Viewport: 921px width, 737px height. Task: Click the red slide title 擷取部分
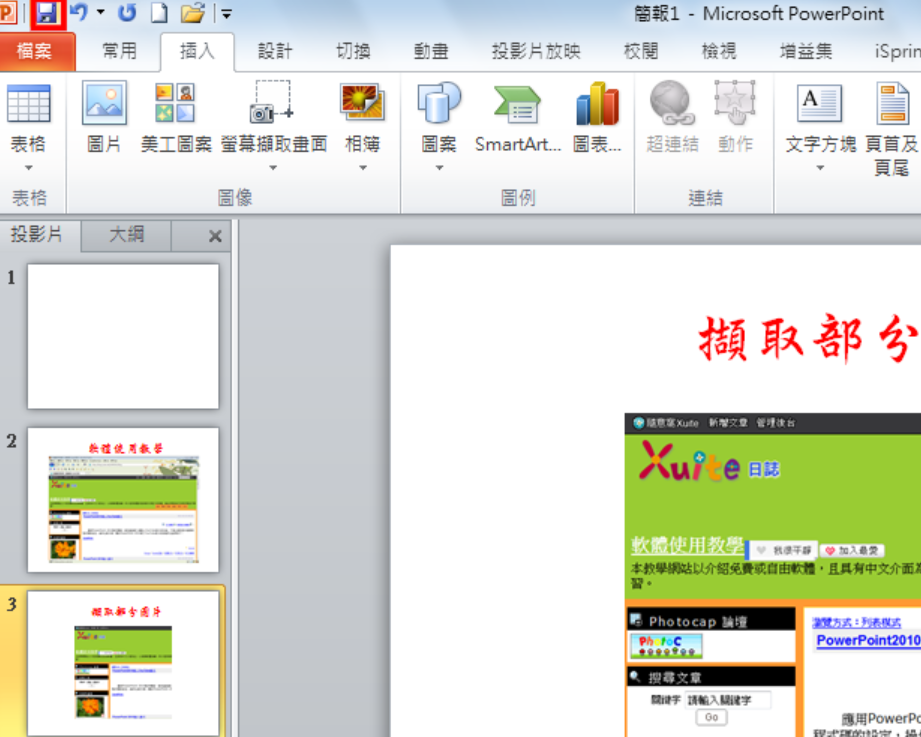coord(809,338)
